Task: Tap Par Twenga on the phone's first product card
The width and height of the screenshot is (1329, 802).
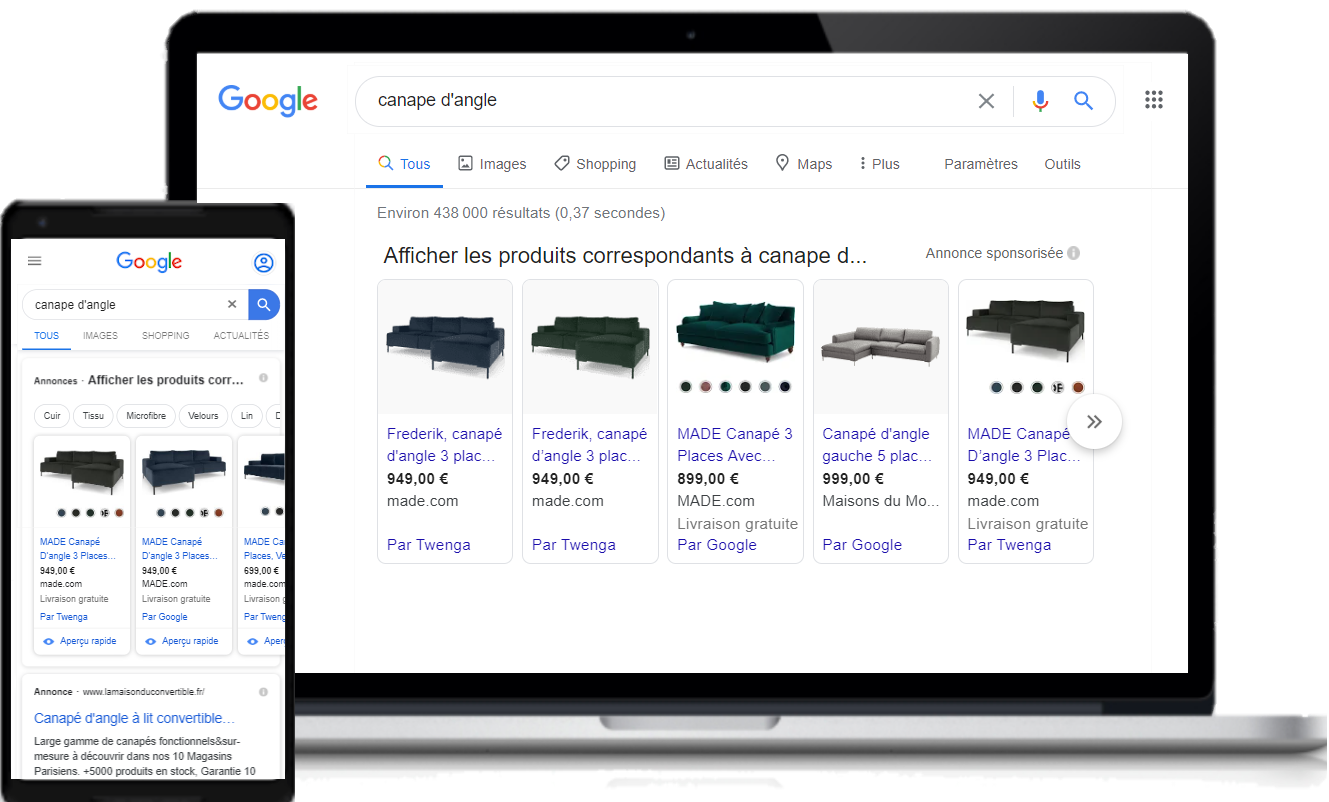Action: pyautogui.click(x=64, y=617)
